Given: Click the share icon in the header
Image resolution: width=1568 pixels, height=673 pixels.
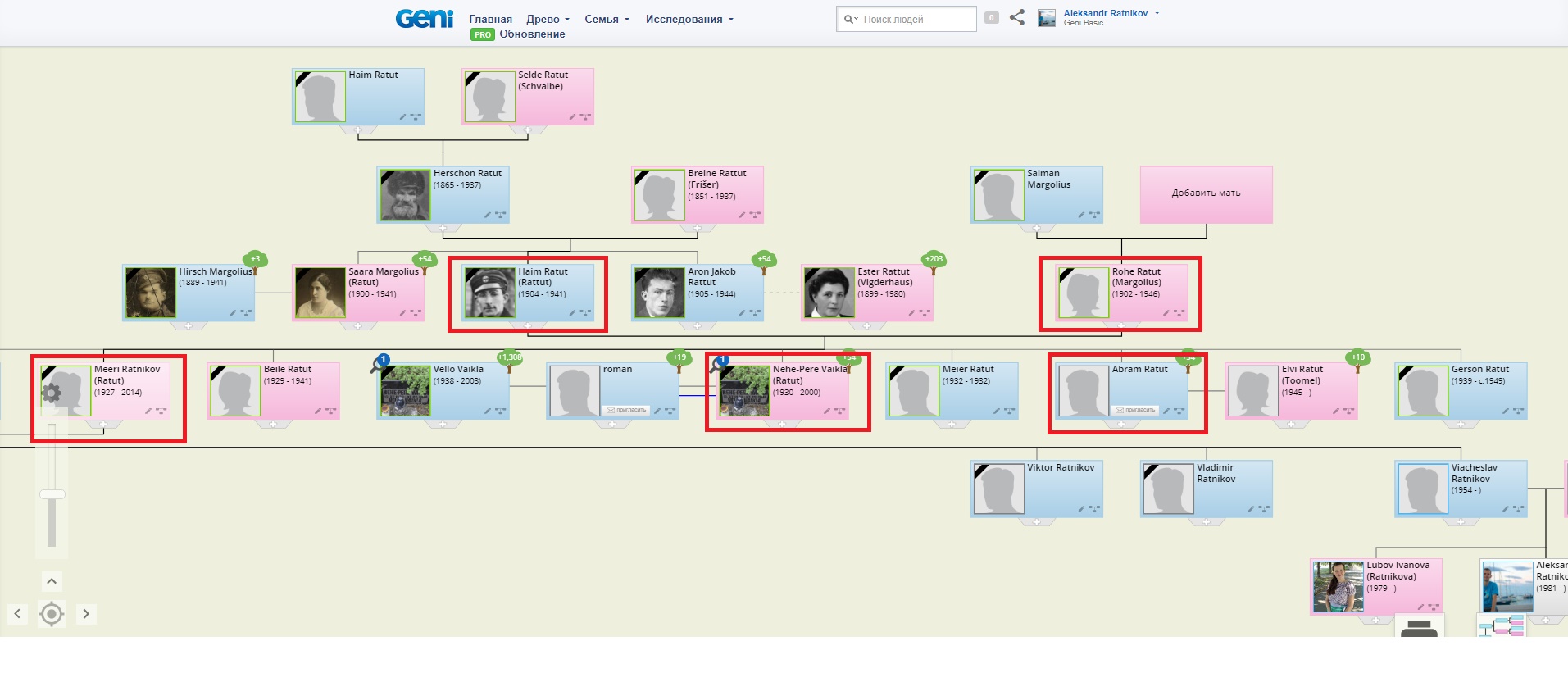Looking at the screenshot, I should [1017, 17].
